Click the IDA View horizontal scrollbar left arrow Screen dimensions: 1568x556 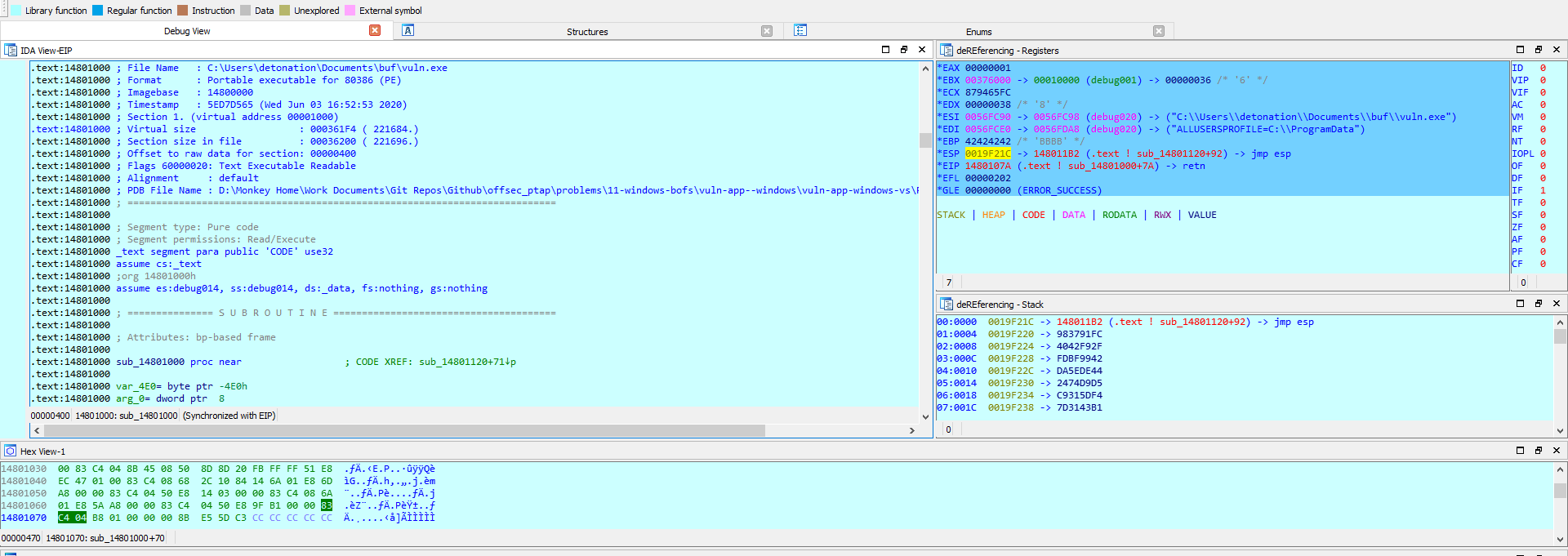[x=37, y=430]
